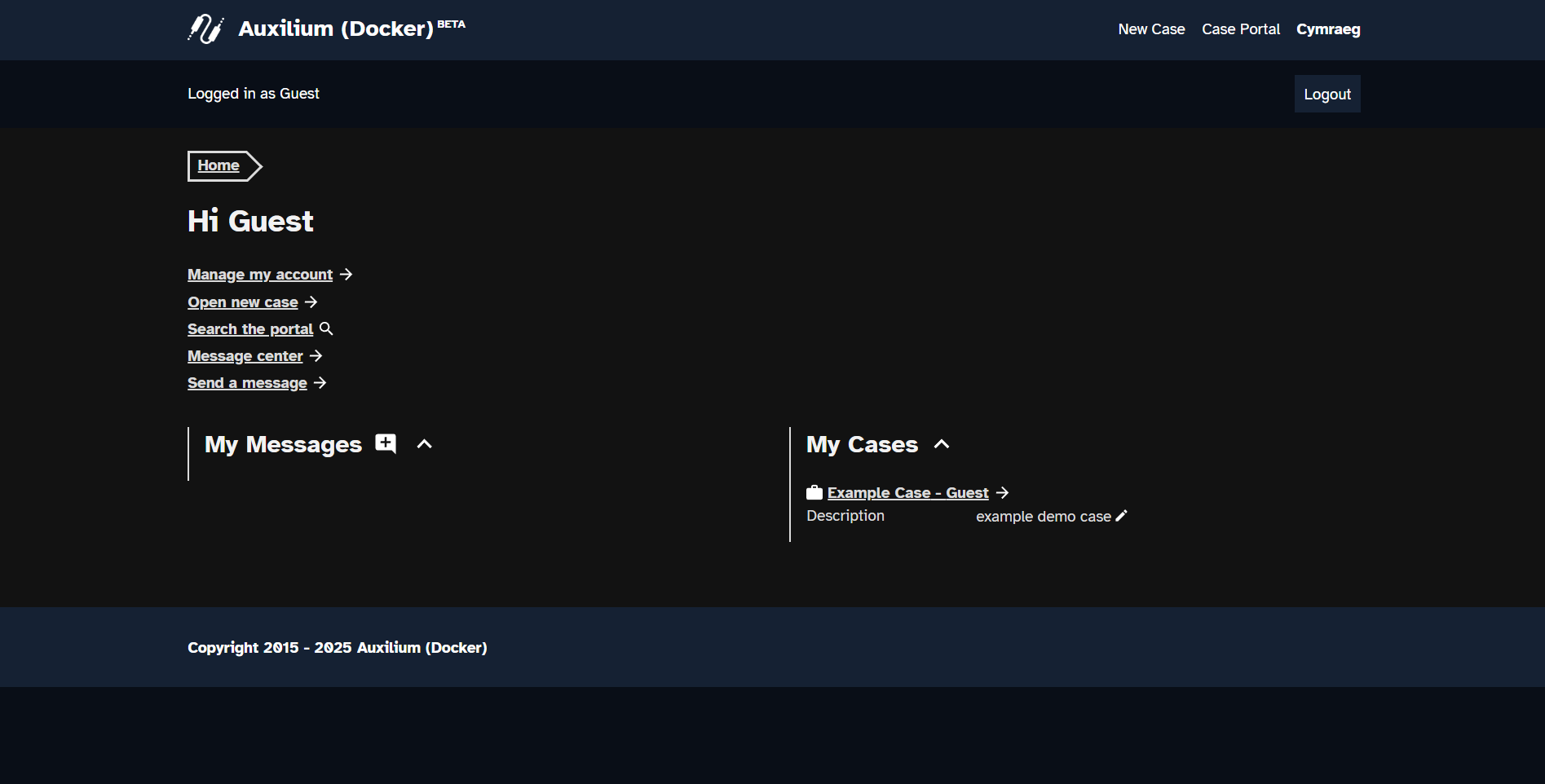Click the magnifier icon beside Search the portal
This screenshot has height=784, width=1545.
point(327,328)
